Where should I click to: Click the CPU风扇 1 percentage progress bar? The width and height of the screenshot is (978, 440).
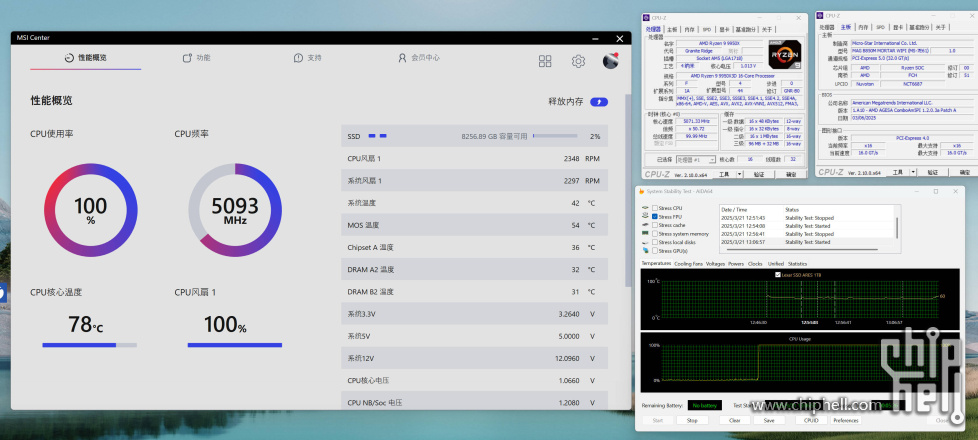pos(235,345)
